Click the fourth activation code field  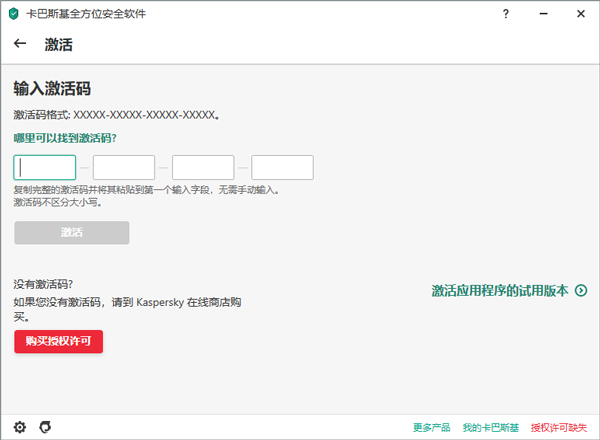(282, 167)
